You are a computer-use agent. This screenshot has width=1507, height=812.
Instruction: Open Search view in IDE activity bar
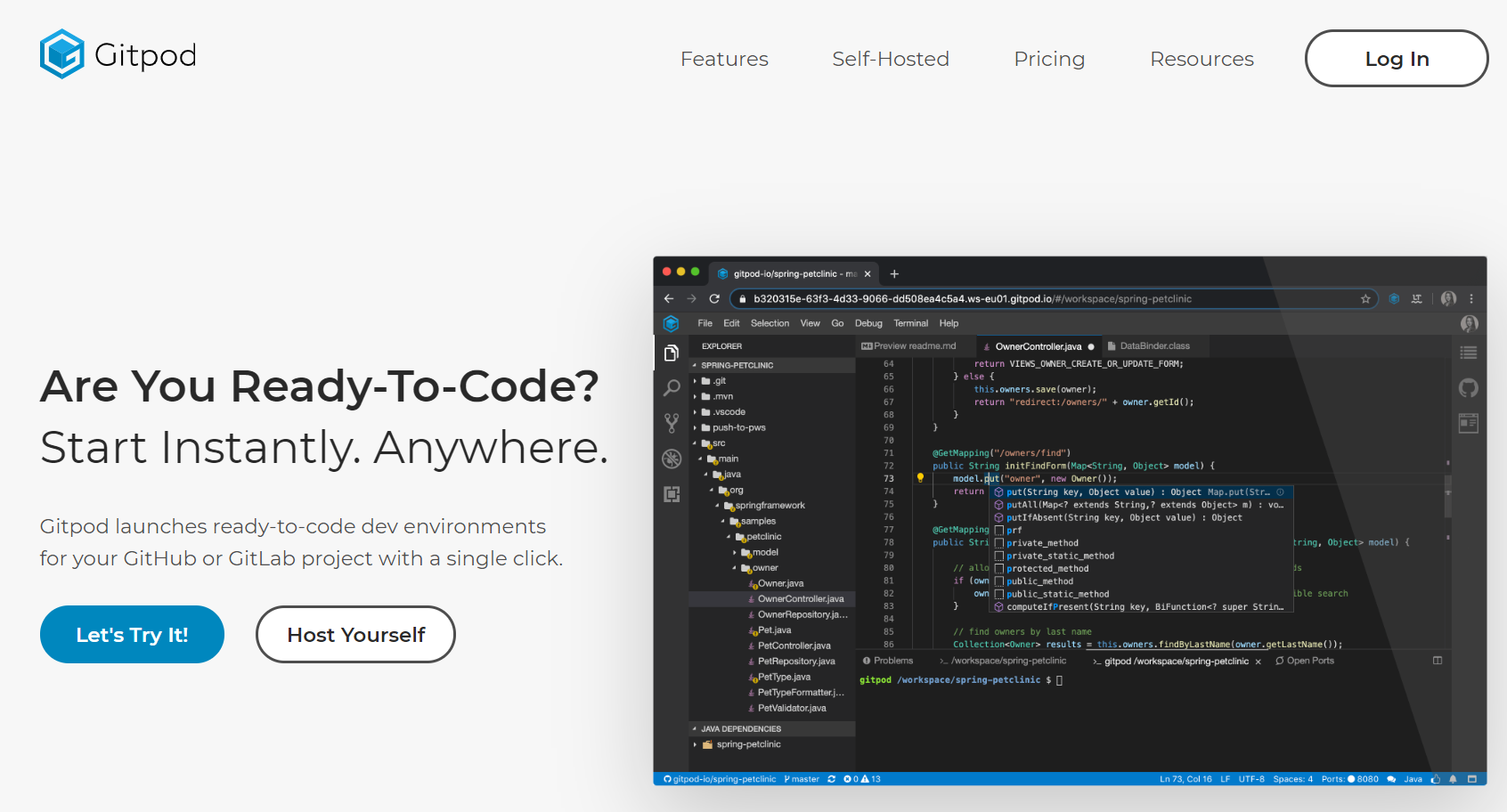[672, 388]
